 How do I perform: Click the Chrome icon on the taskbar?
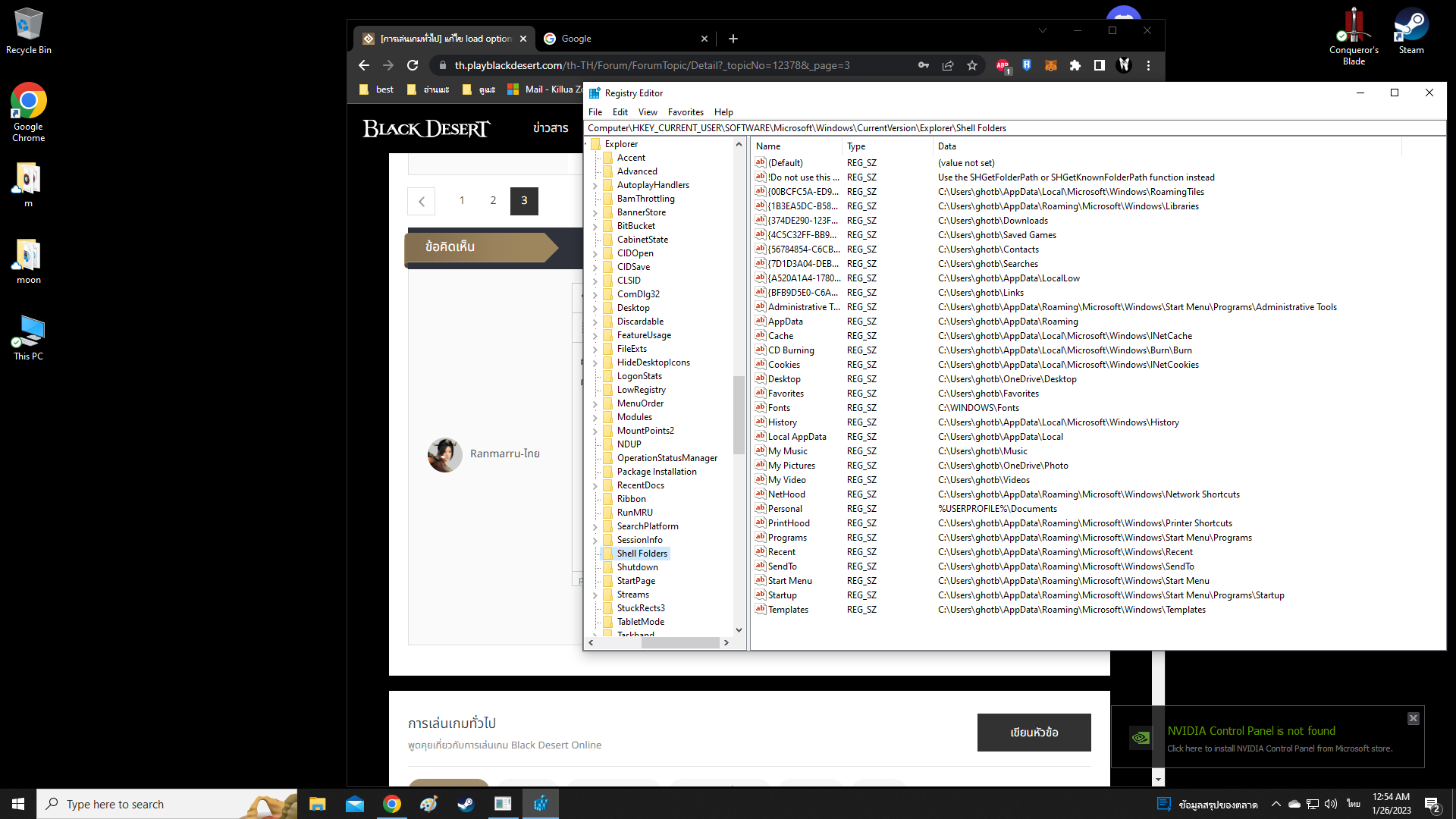pos(391,804)
